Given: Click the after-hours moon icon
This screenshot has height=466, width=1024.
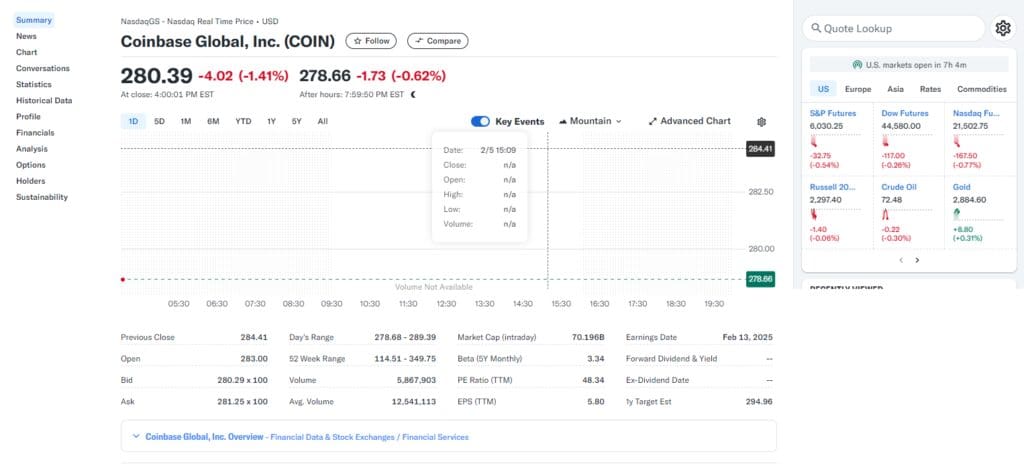Looking at the screenshot, I should coord(413,95).
